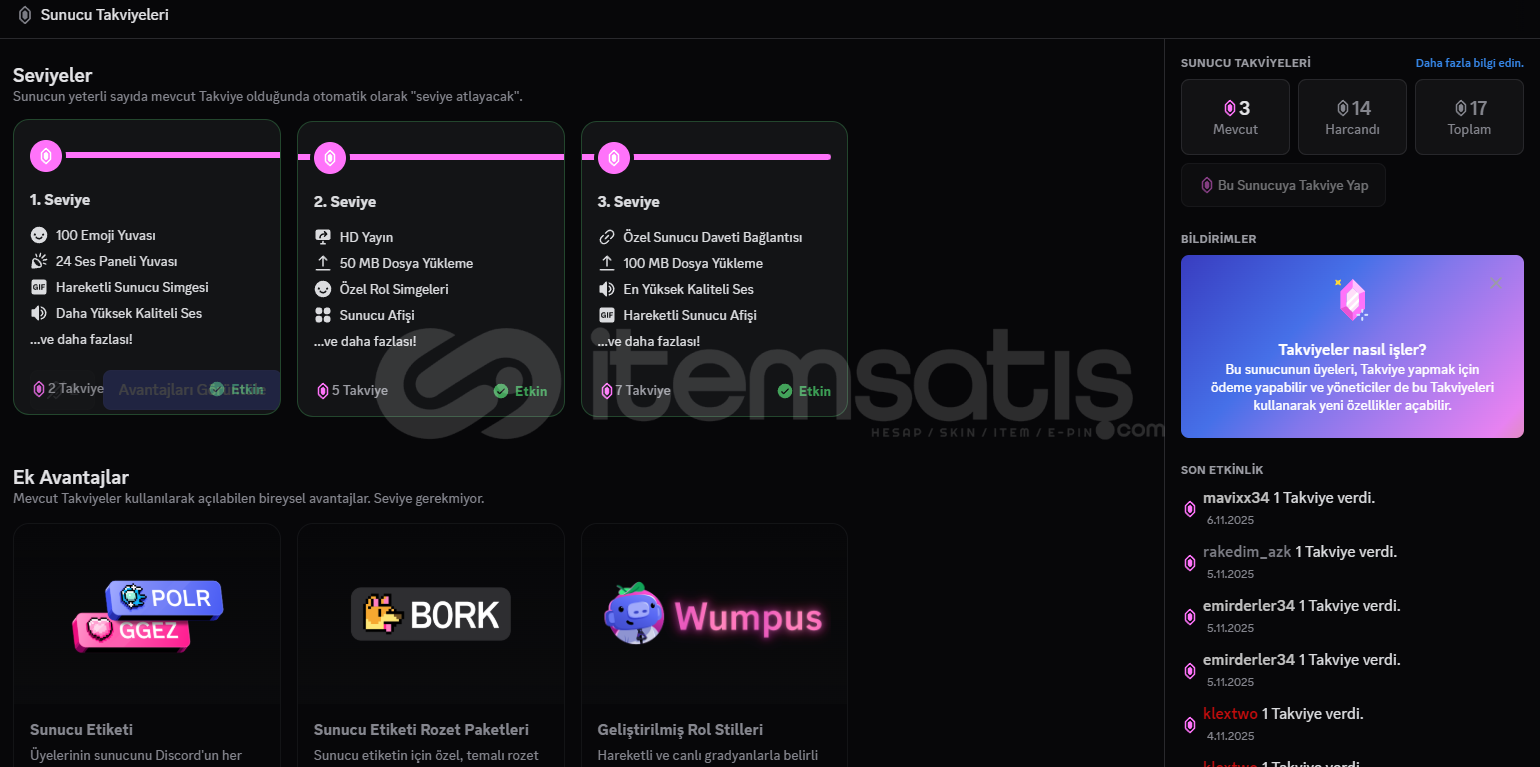Select the Mevcut boosts counter tile
Screen dimensions: 1540x767
pos(1235,117)
